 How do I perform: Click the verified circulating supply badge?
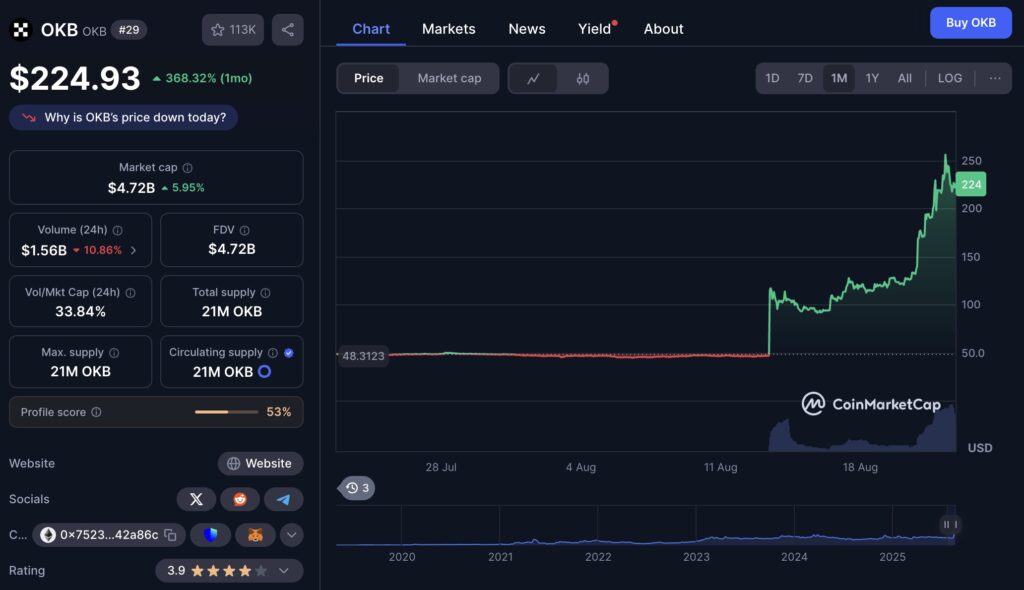point(289,353)
